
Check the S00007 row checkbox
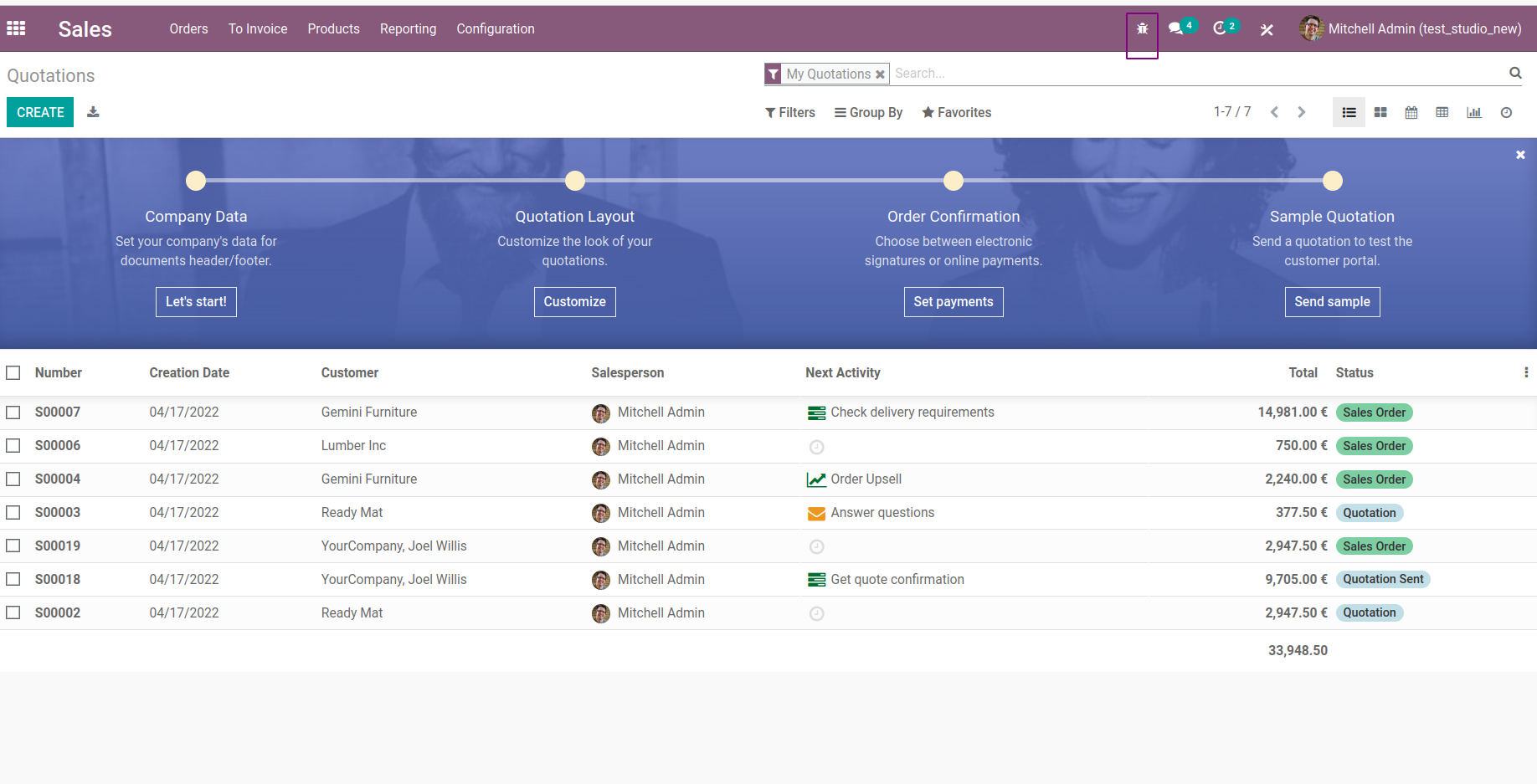13,412
